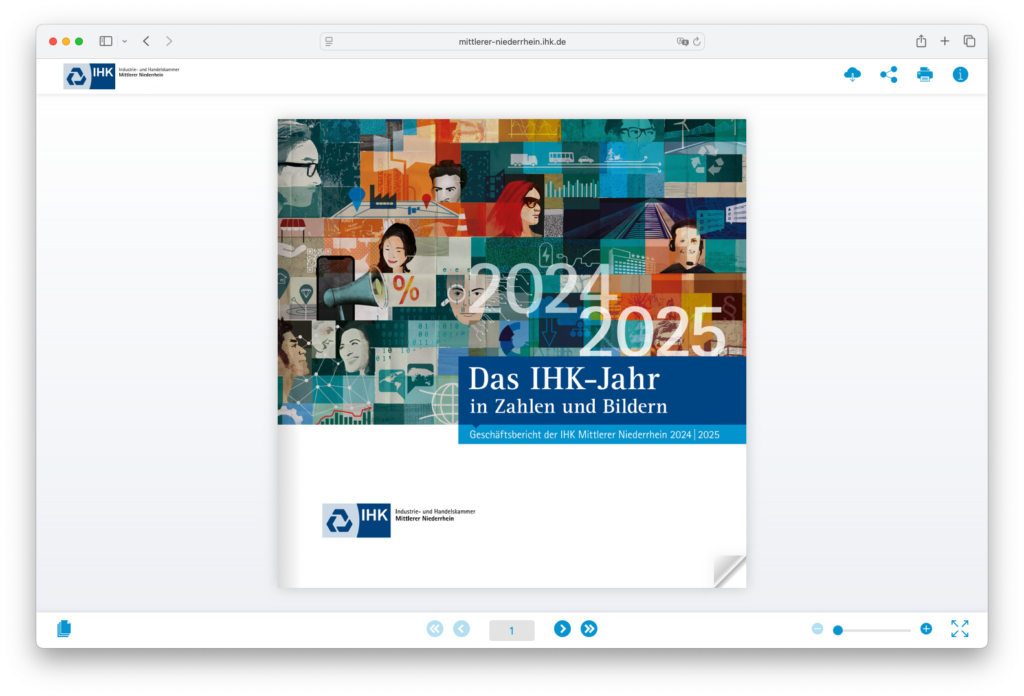Image resolution: width=1024 pixels, height=696 pixels.
Task: Go to the next page
Action: (562, 629)
